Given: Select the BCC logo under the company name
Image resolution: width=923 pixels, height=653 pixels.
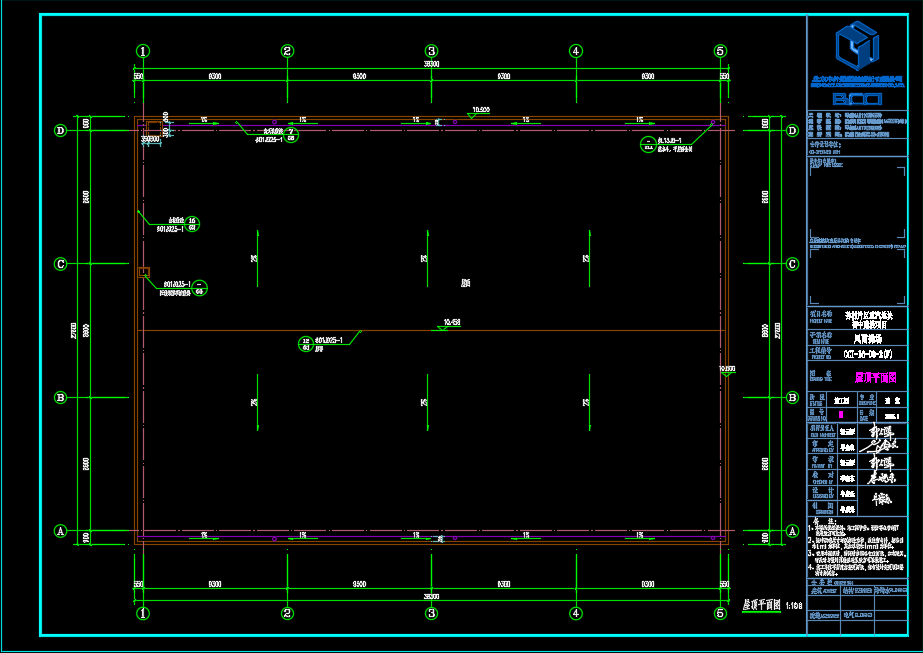Looking at the screenshot, I should (x=857, y=99).
